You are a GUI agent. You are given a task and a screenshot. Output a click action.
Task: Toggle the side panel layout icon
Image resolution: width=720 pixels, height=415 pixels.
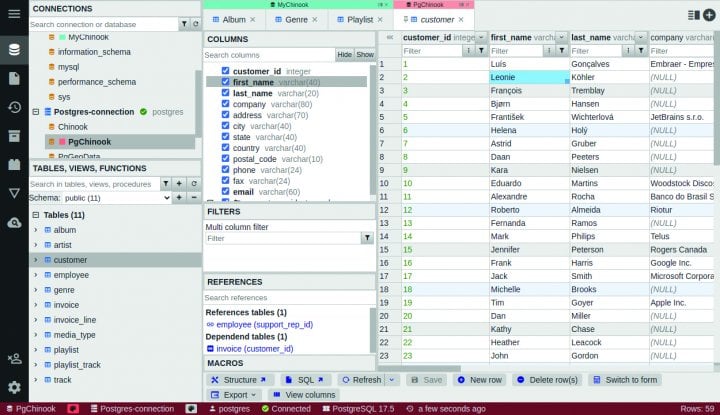pos(693,15)
